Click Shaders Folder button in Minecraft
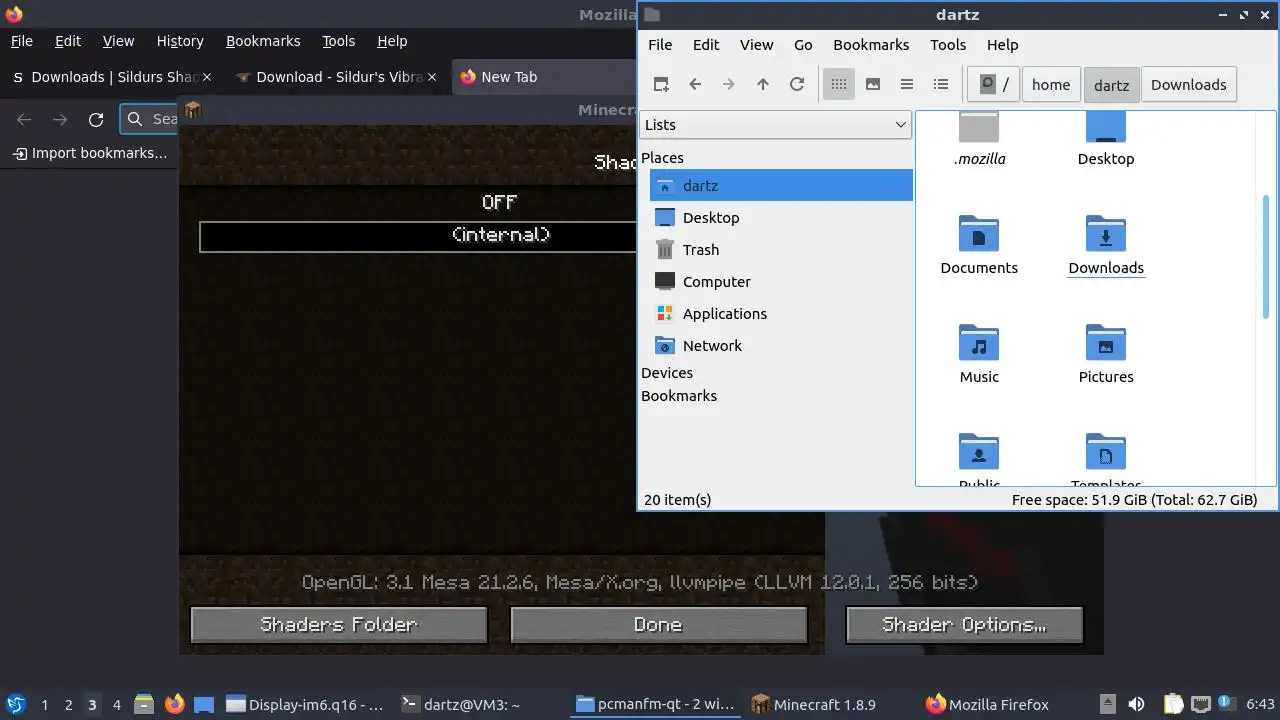Screen dimensions: 1280x720 pyautogui.click(x=339, y=625)
